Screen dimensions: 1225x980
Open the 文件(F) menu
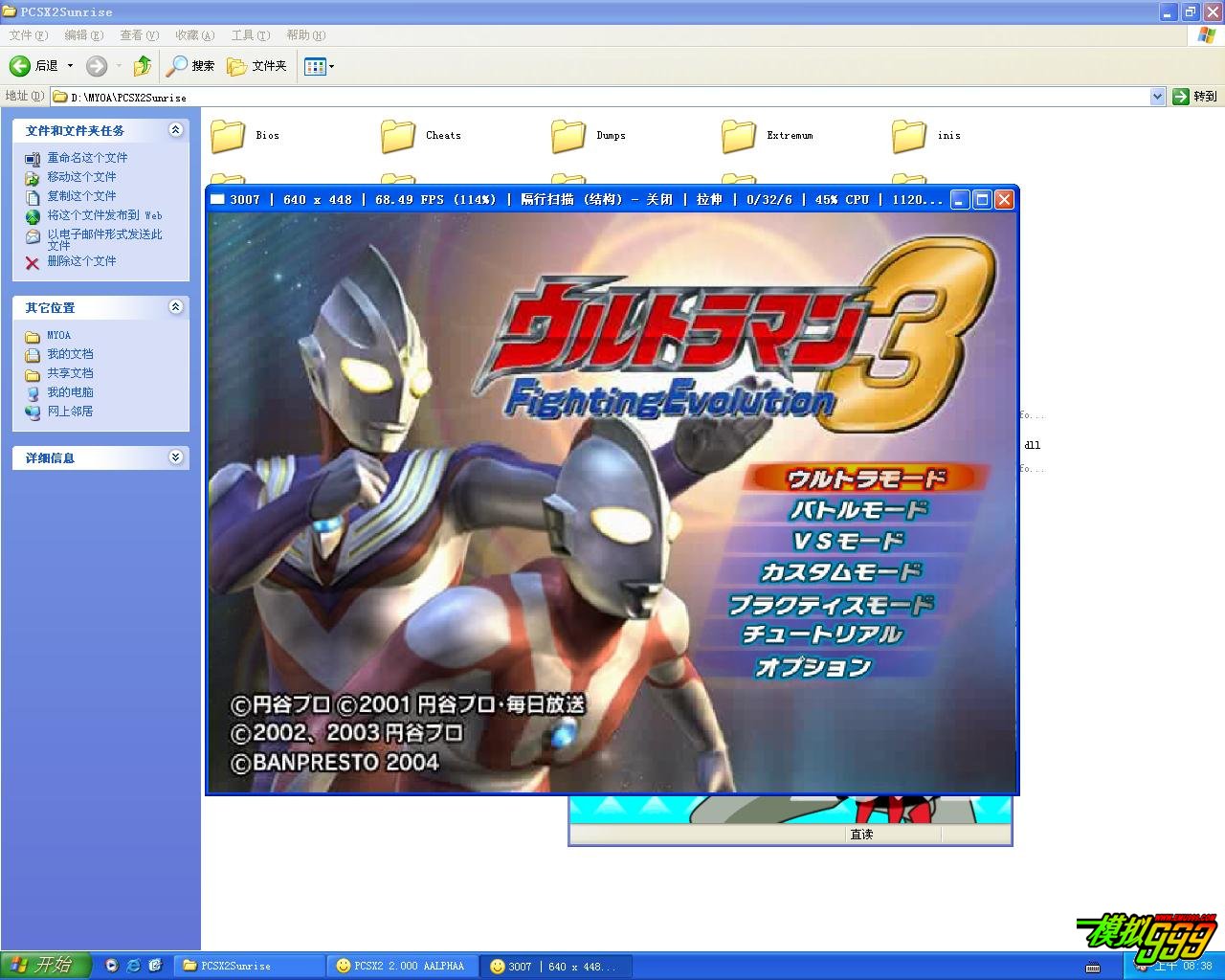pos(28,35)
